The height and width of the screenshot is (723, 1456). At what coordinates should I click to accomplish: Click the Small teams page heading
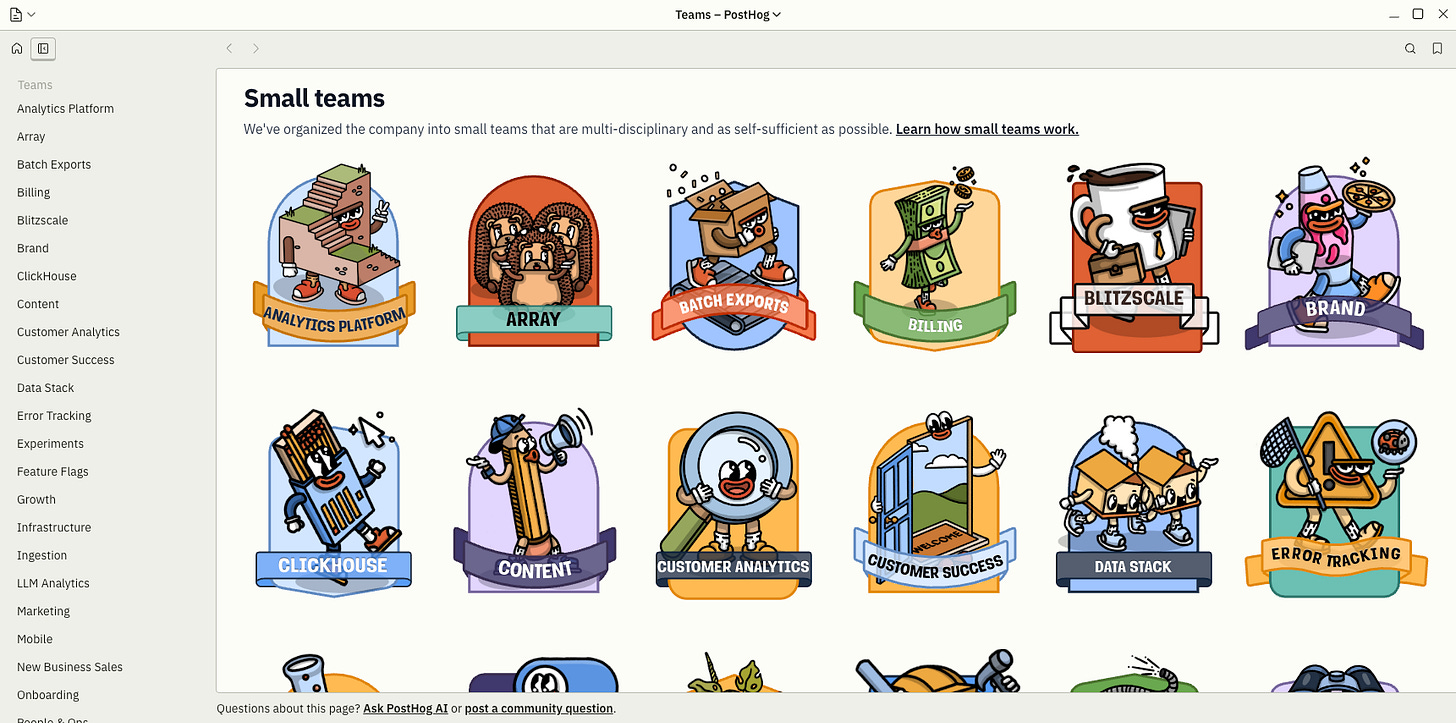click(x=314, y=98)
